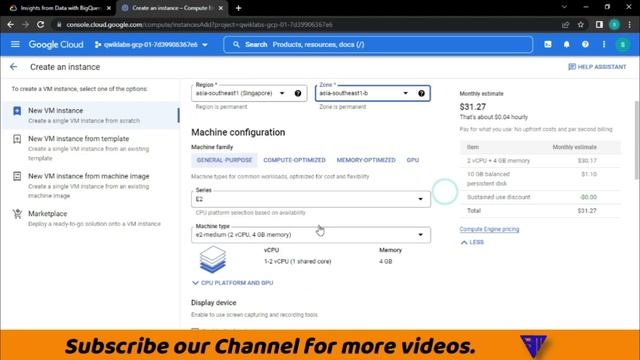The height and width of the screenshot is (360, 640).
Task: Collapse the estimate details with LESS
Action: (472, 242)
